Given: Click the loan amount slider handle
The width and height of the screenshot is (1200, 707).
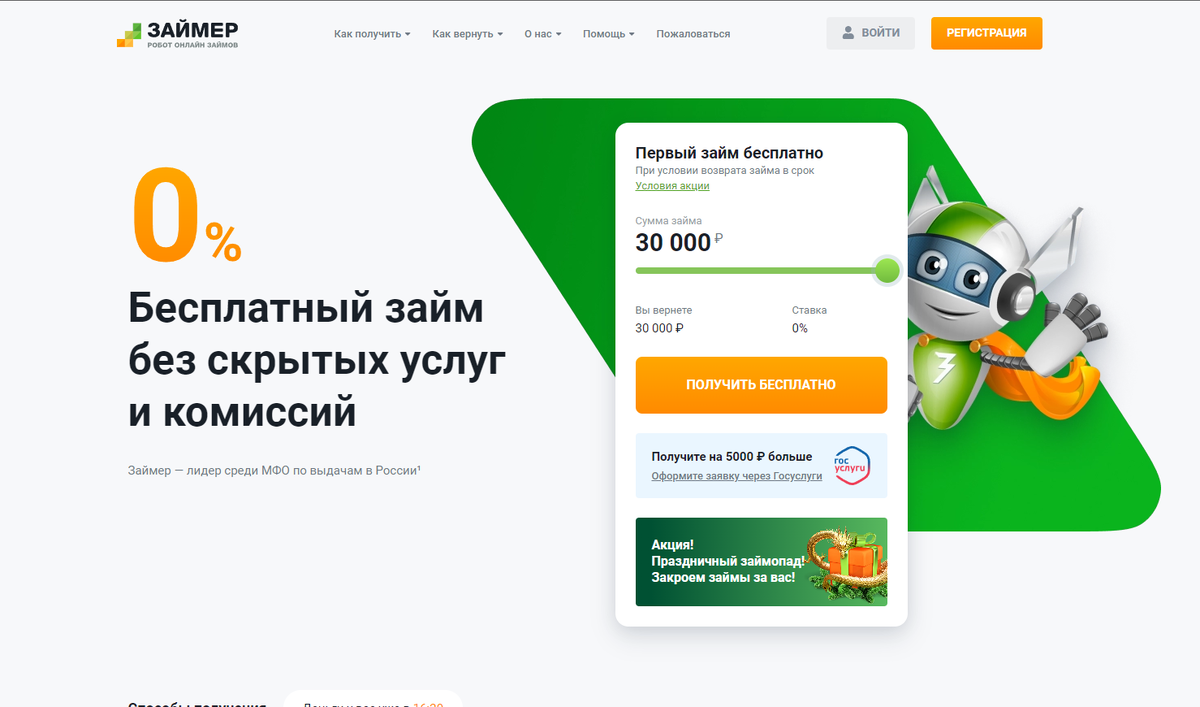Looking at the screenshot, I should pyautogui.click(x=887, y=270).
